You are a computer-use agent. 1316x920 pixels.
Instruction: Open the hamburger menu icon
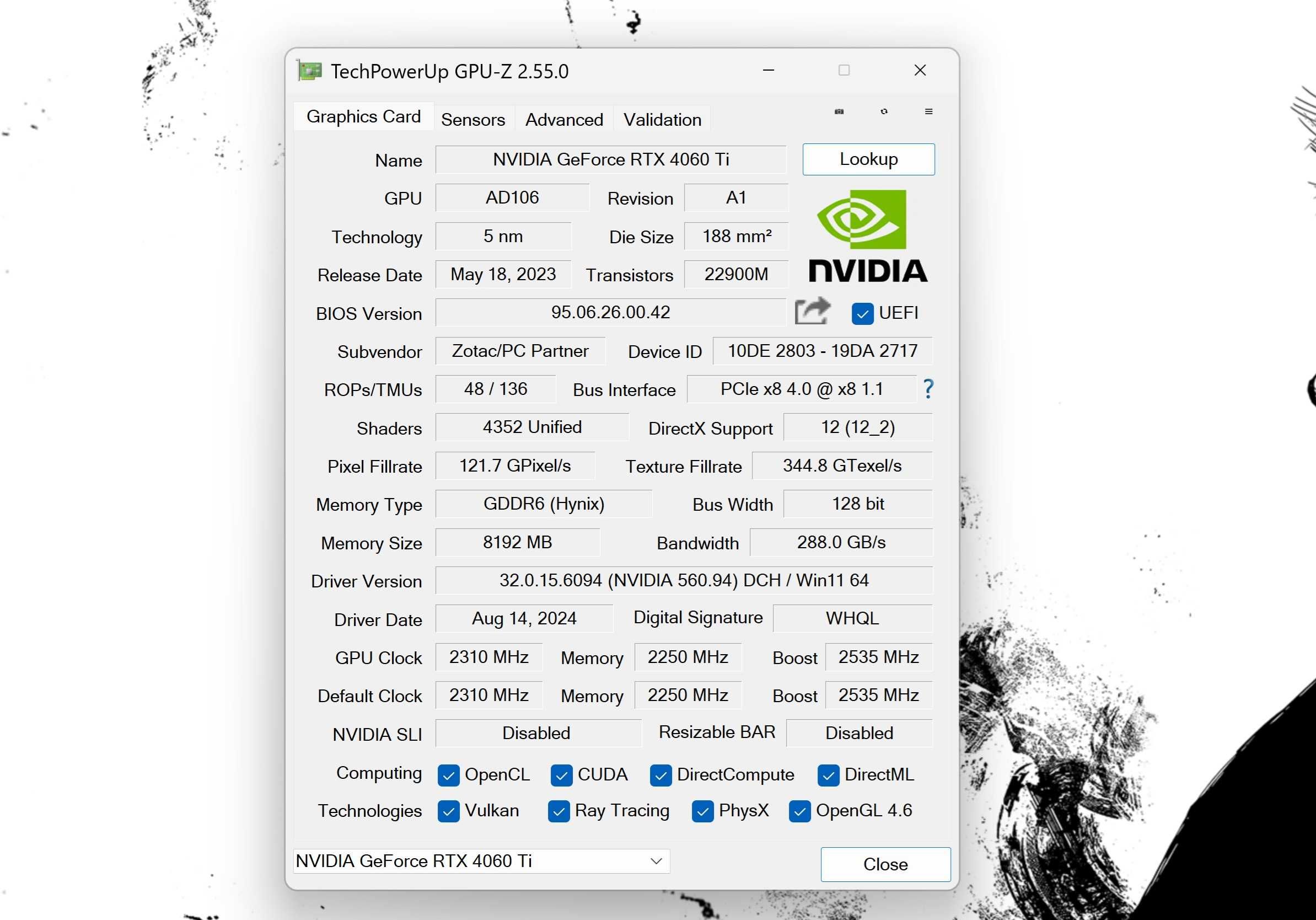(928, 111)
